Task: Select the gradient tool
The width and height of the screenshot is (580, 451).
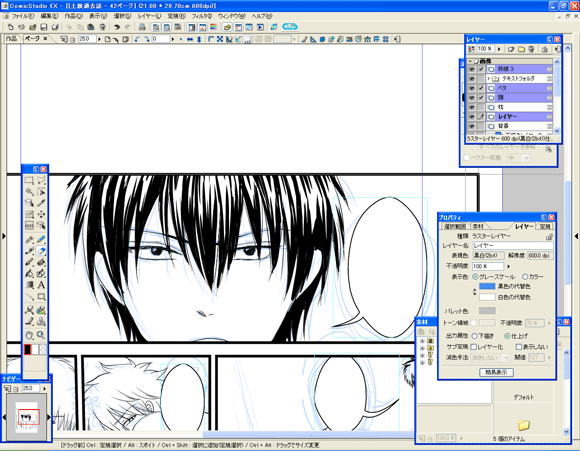Action: (x=29, y=285)
